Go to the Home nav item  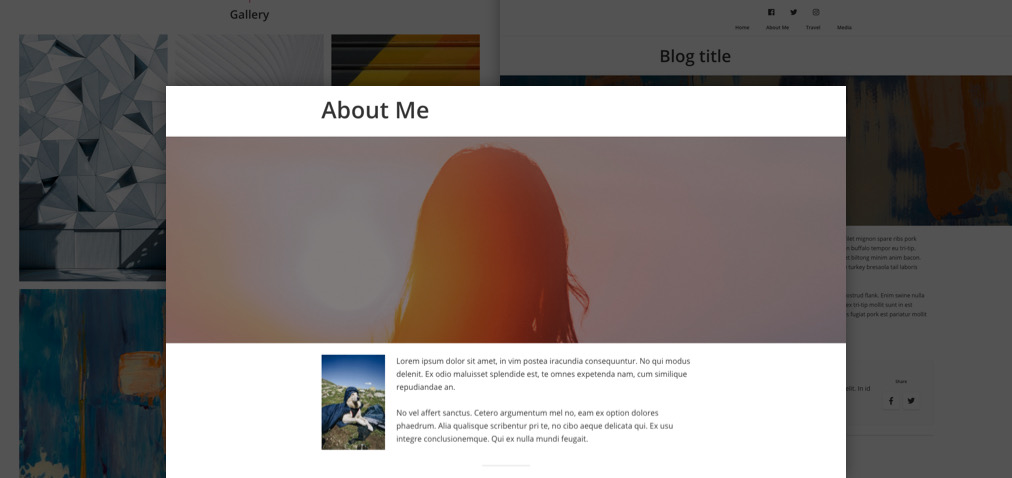(x=742, y=28)
